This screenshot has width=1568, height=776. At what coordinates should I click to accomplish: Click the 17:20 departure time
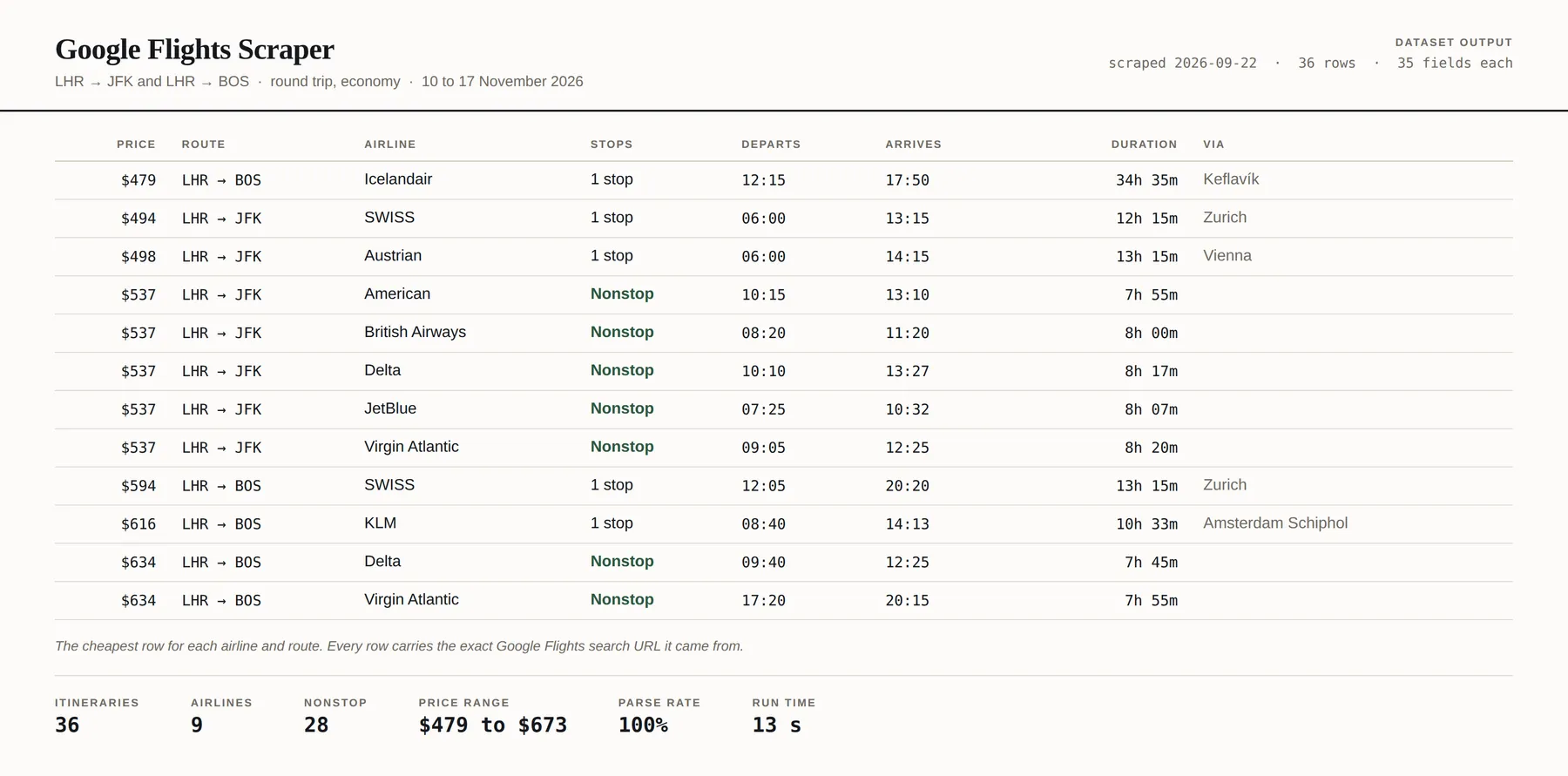[x=763, y=601]
